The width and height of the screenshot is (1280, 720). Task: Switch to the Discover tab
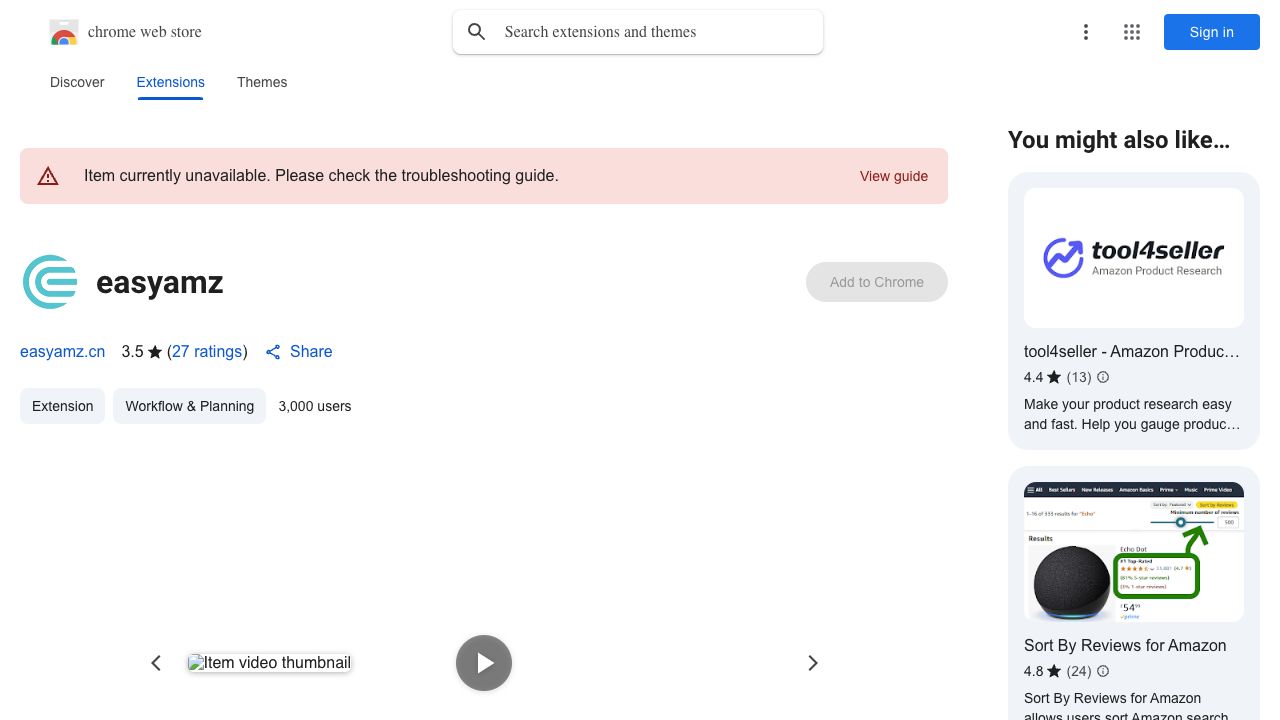tap(77, 82)
